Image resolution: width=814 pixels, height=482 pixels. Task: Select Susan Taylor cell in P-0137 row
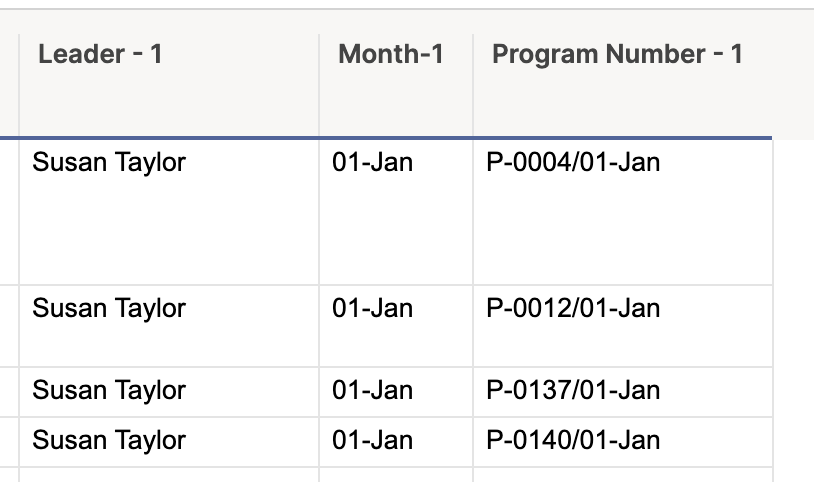pos(169,392)
